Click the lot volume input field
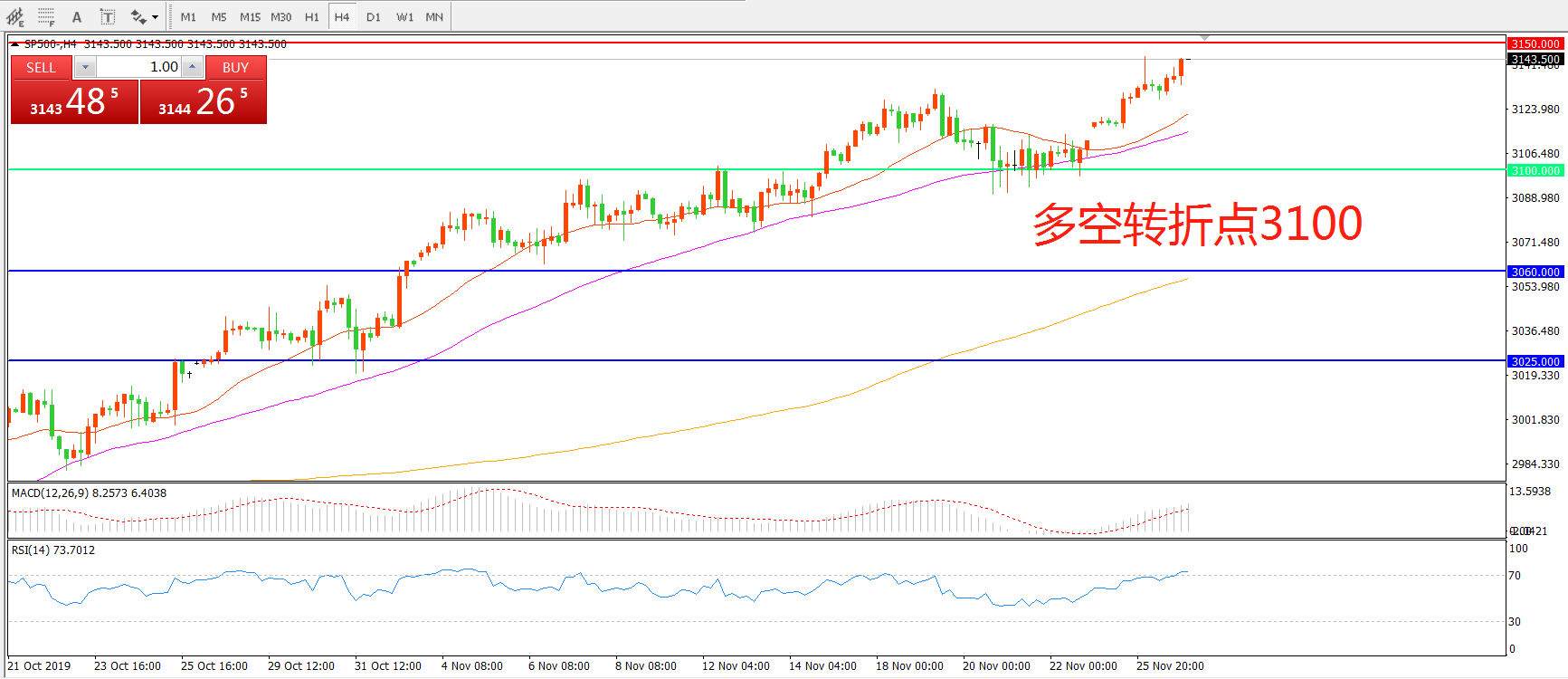Image resolution: width=1568 pixels, height=679 pixels. coord(139,67)
